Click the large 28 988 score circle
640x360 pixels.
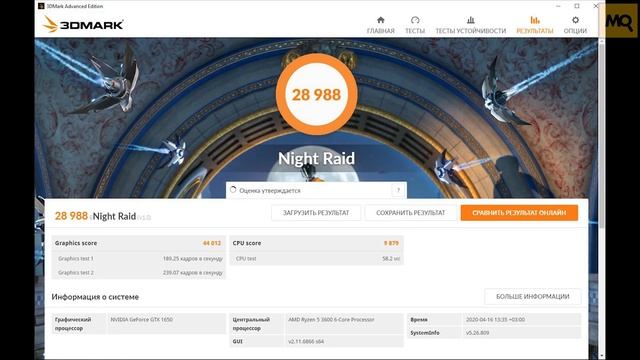(x=316, y=94)
